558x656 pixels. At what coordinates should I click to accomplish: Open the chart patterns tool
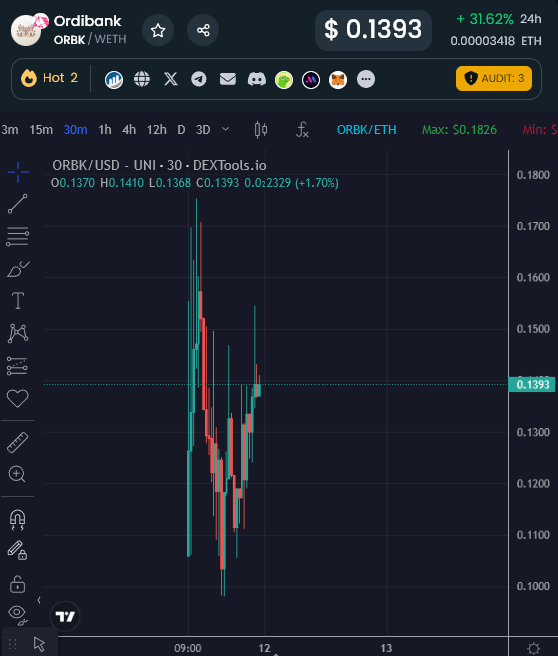point(18,333)
